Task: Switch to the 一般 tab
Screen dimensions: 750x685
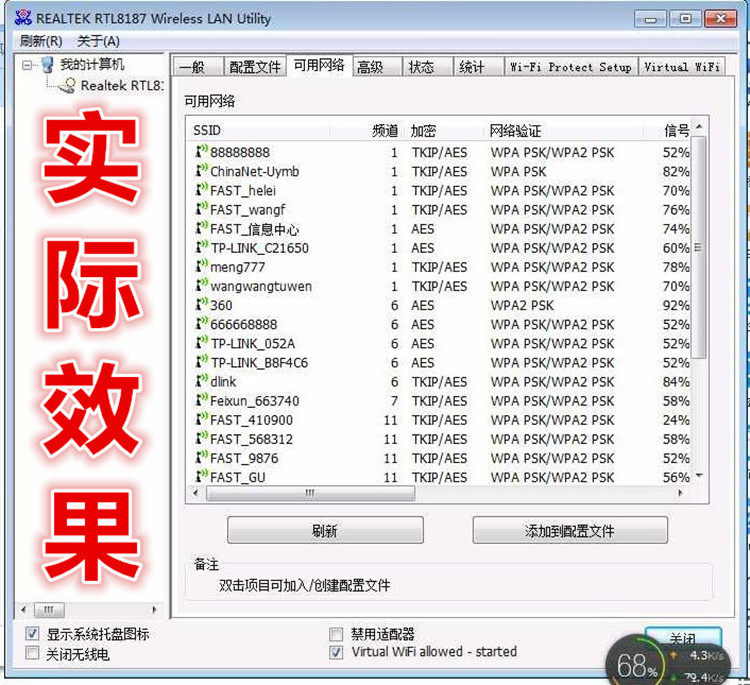Action: 198,66
